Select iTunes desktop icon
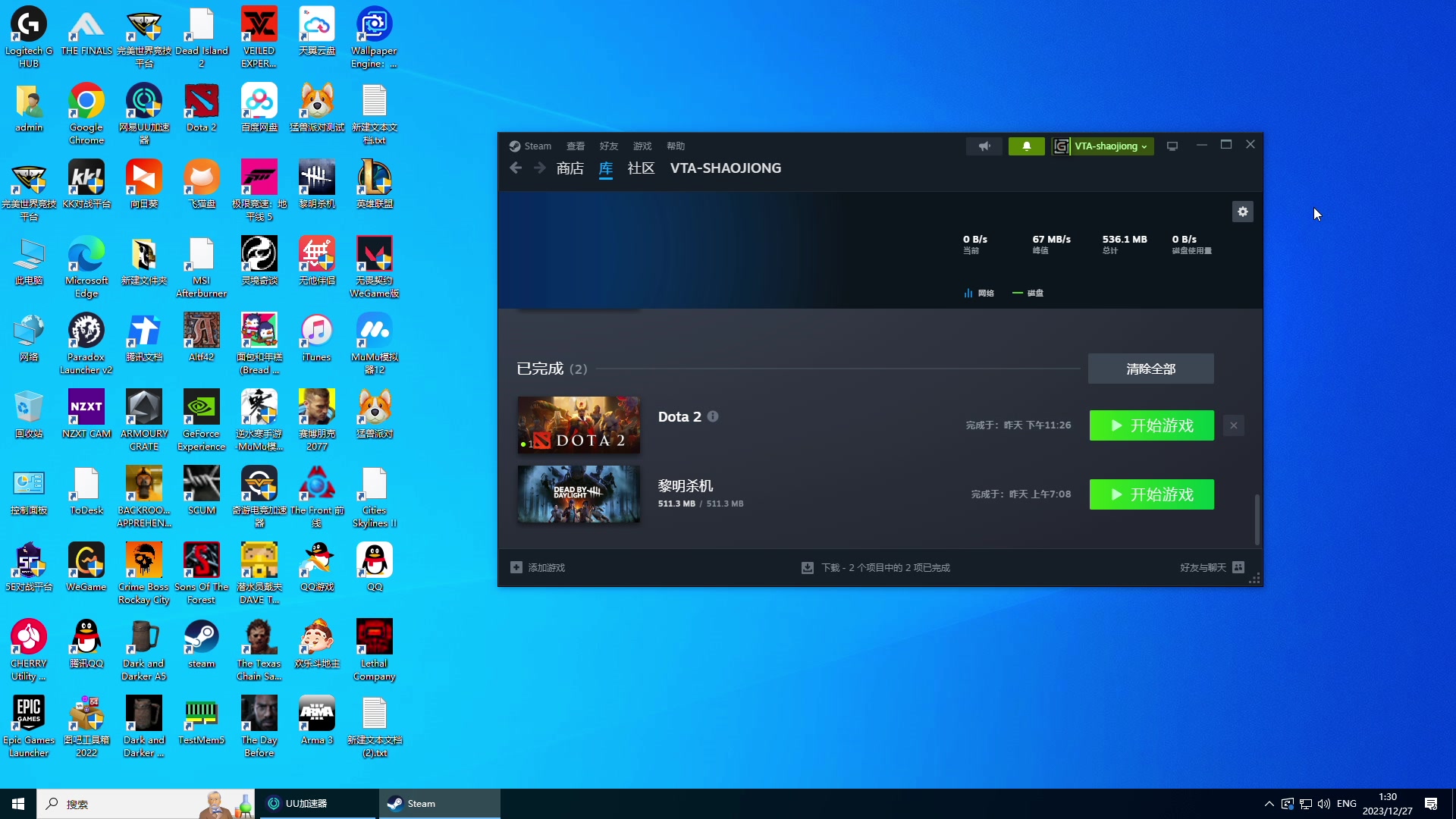The width and height of the screenshot is (1456, 819). pyautogui.click(x=317, y=338)
